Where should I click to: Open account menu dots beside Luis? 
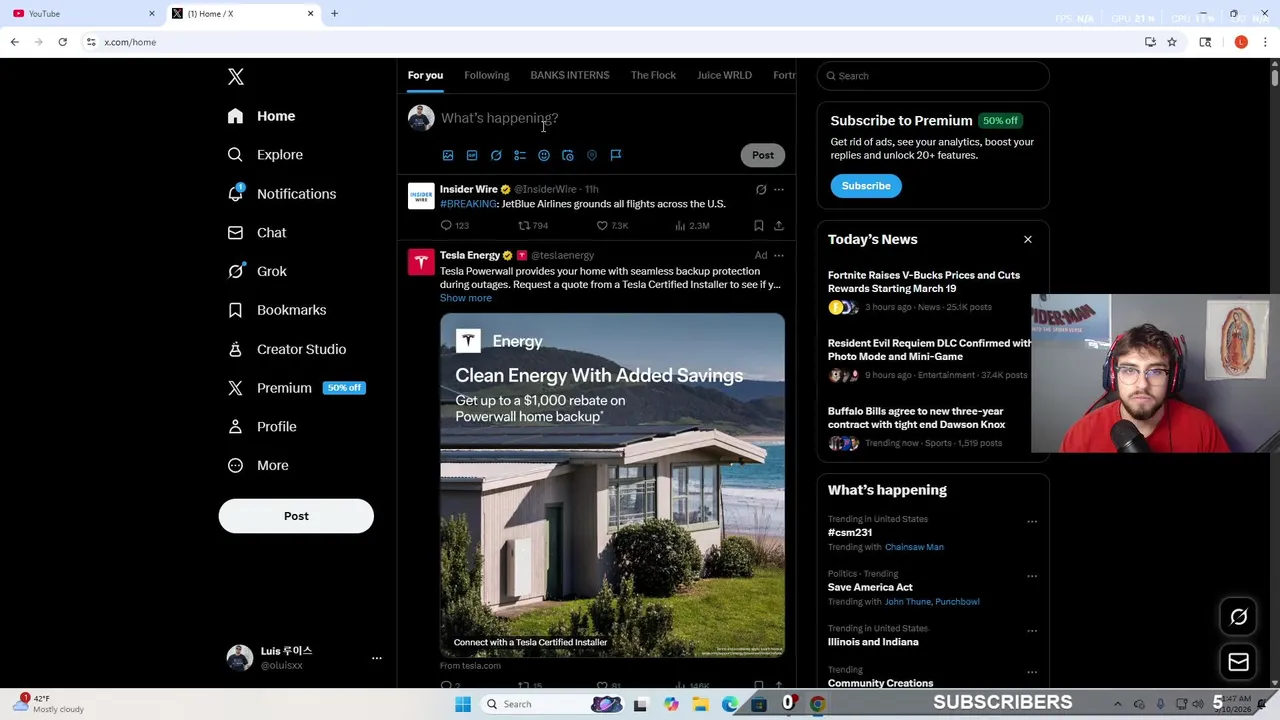coord(377,658)
